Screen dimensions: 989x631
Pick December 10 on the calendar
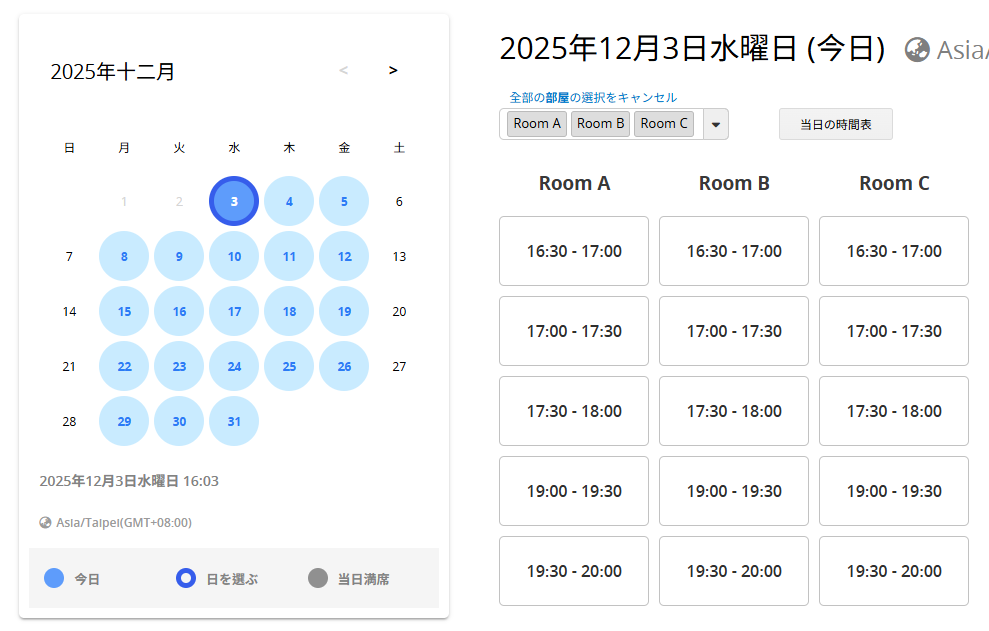click(234, 256)
